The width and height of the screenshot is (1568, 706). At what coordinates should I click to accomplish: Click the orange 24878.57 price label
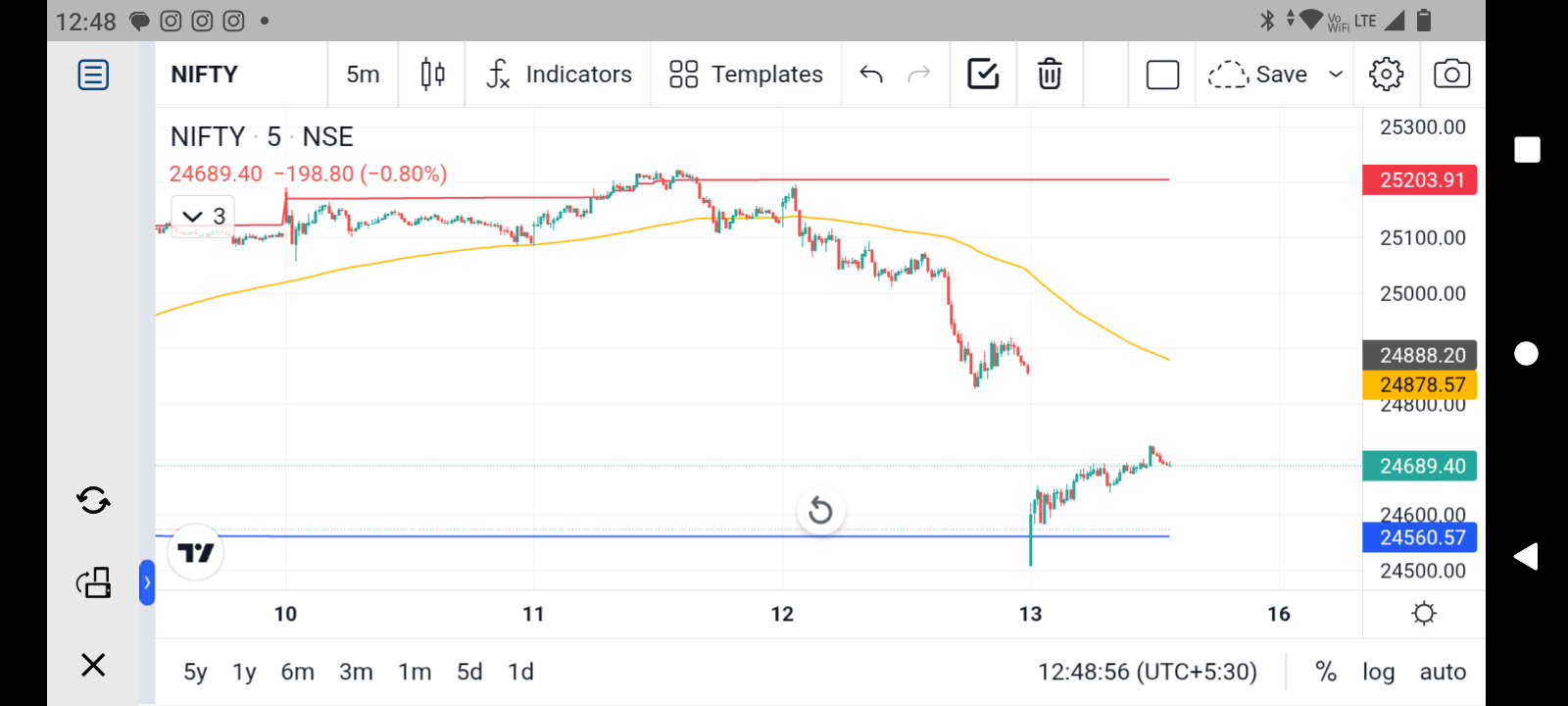pos(1420,385)
